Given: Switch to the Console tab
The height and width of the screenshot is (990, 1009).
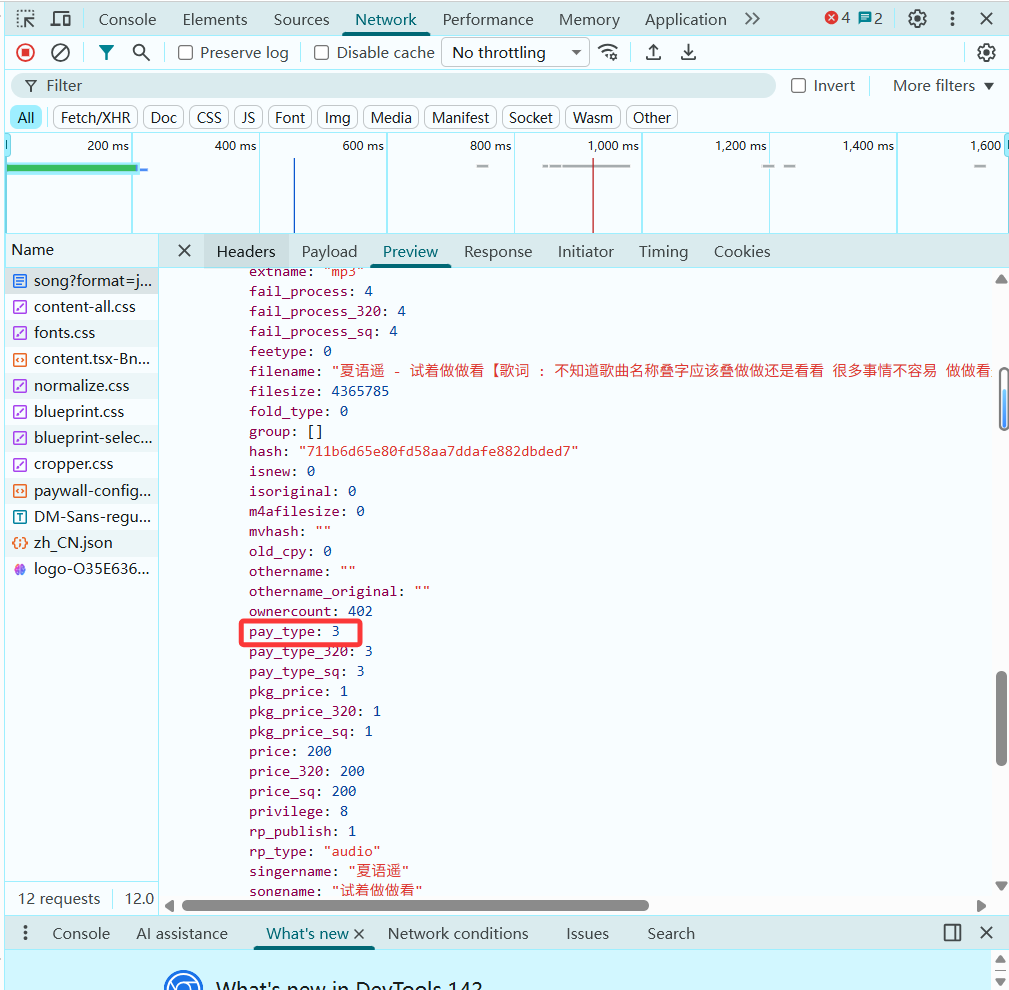Looking at the screenshot, I should pos(127,19).
